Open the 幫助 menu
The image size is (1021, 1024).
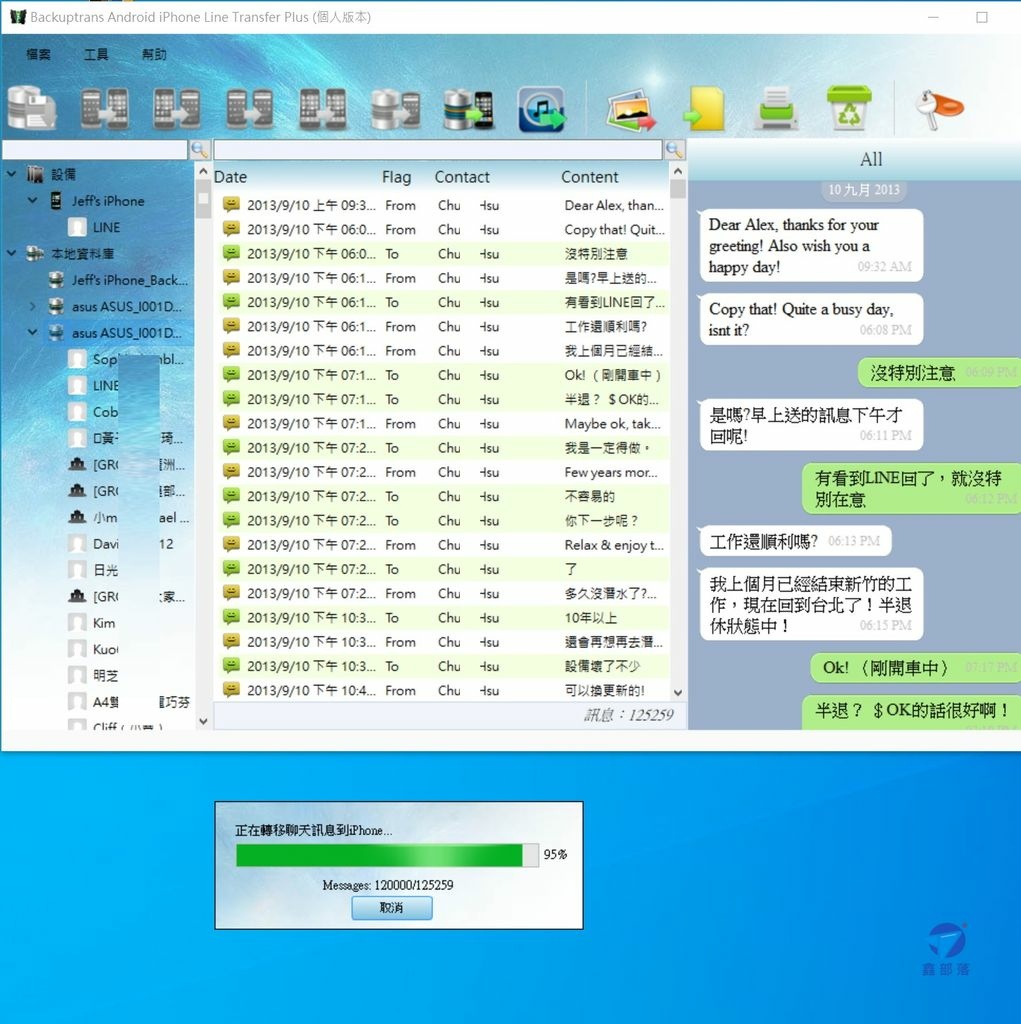154,54
